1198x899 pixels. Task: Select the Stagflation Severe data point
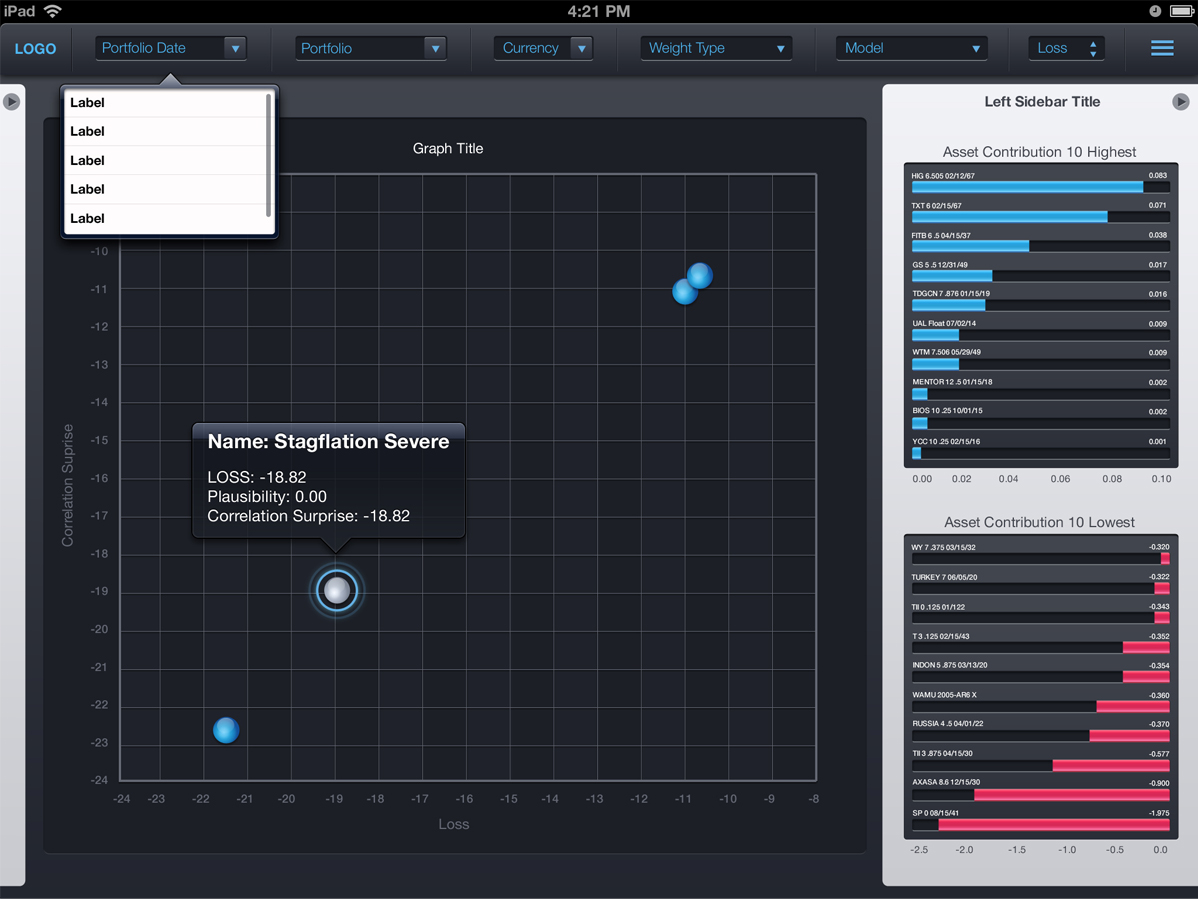pos(336,590)
